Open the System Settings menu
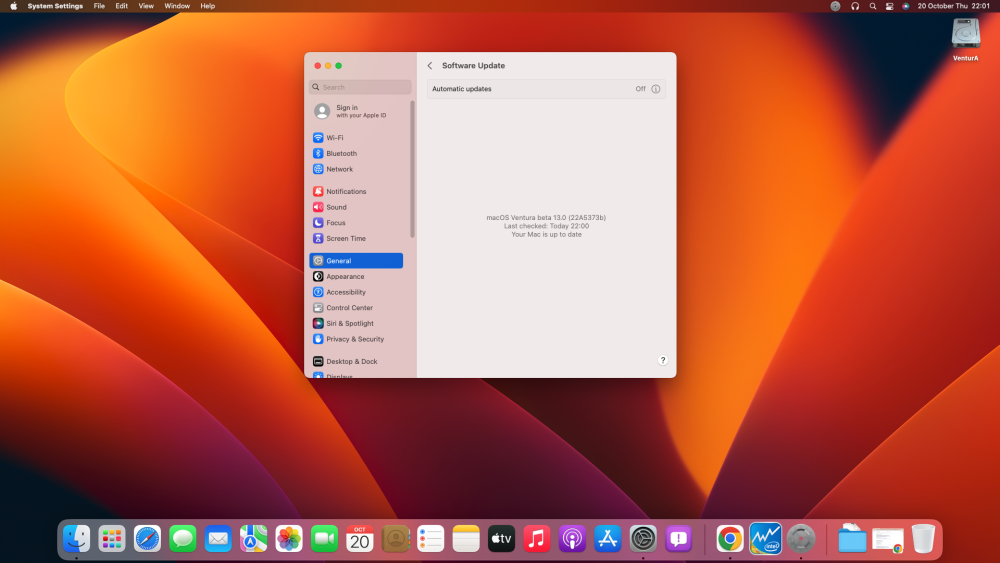This screenshot has height=563, width=1000. pos(55,6)
